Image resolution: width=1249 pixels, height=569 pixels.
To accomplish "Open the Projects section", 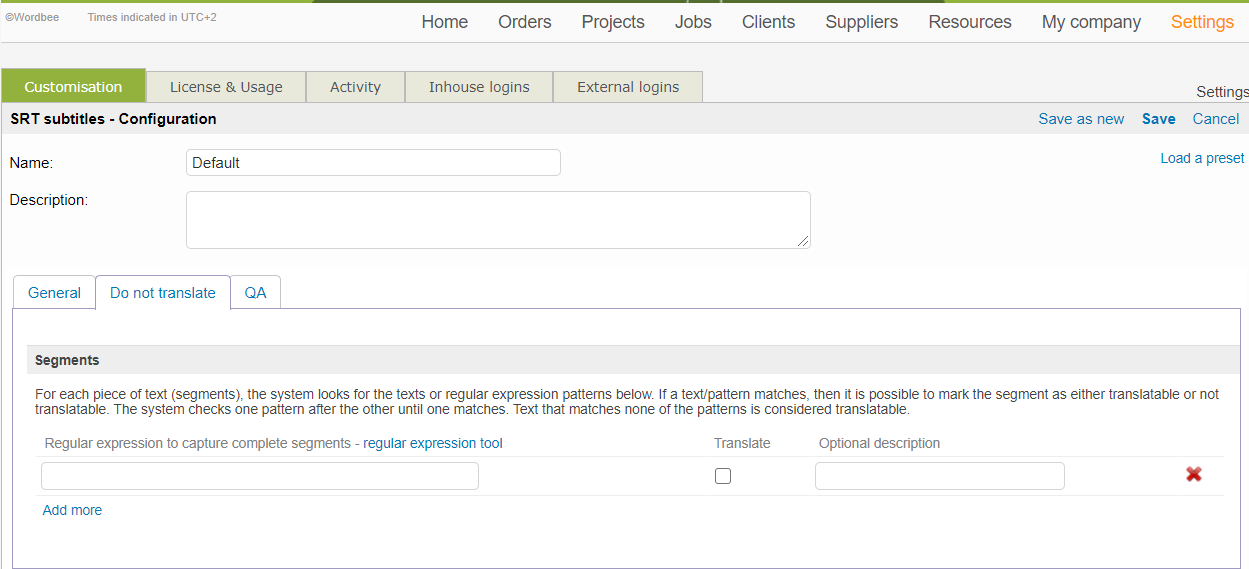I will point(612,22).
